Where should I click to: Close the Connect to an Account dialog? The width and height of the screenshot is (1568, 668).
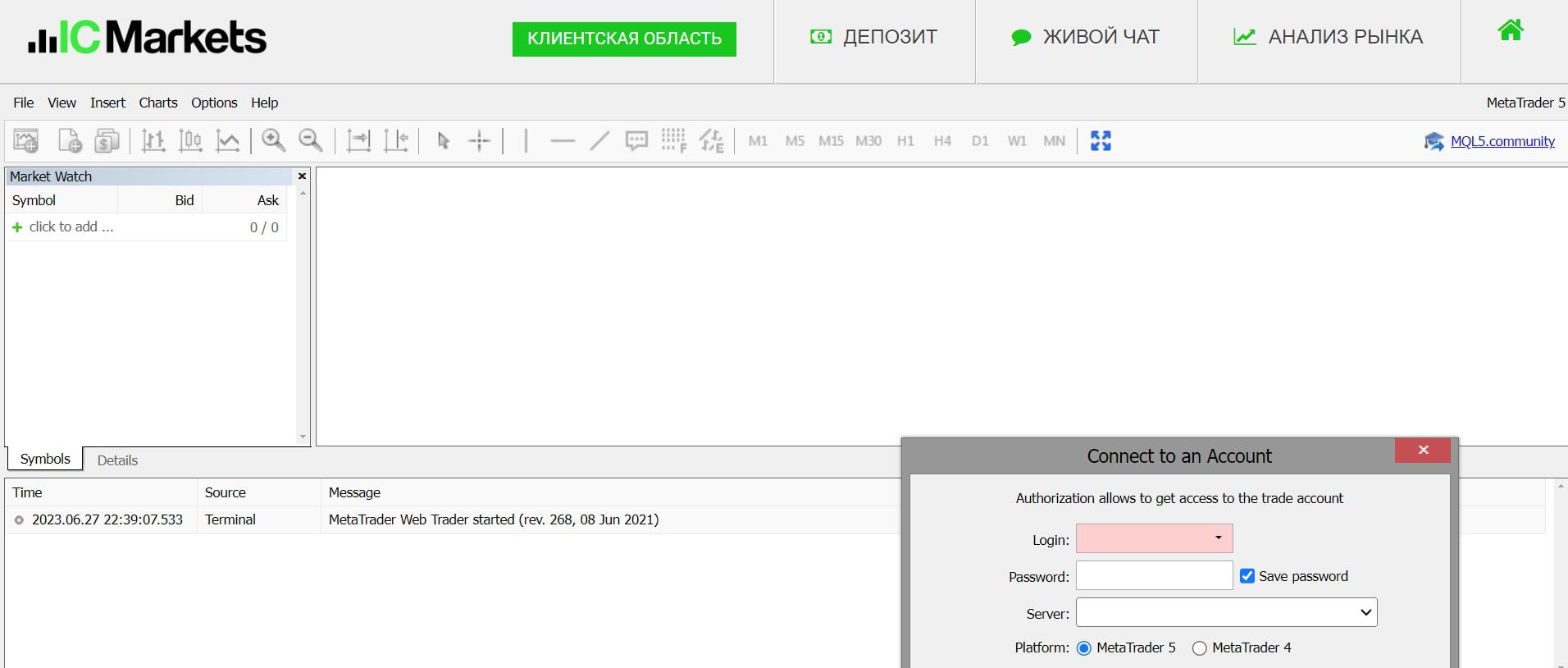(1423, 450)
